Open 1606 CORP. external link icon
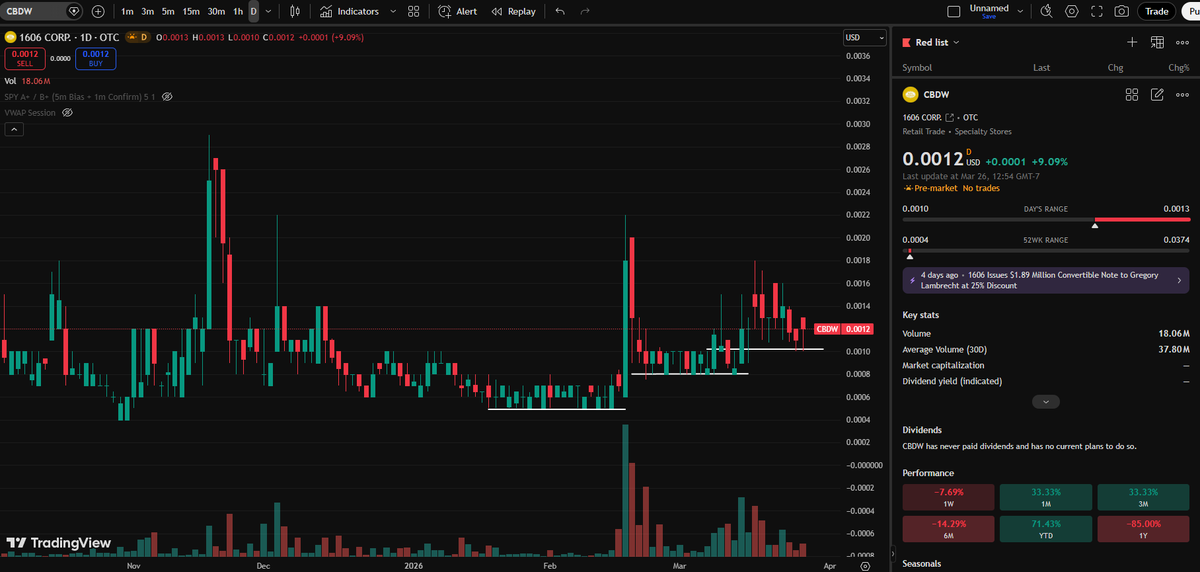This screenshot has height=572, width=1200. click(x=950, y=117)
